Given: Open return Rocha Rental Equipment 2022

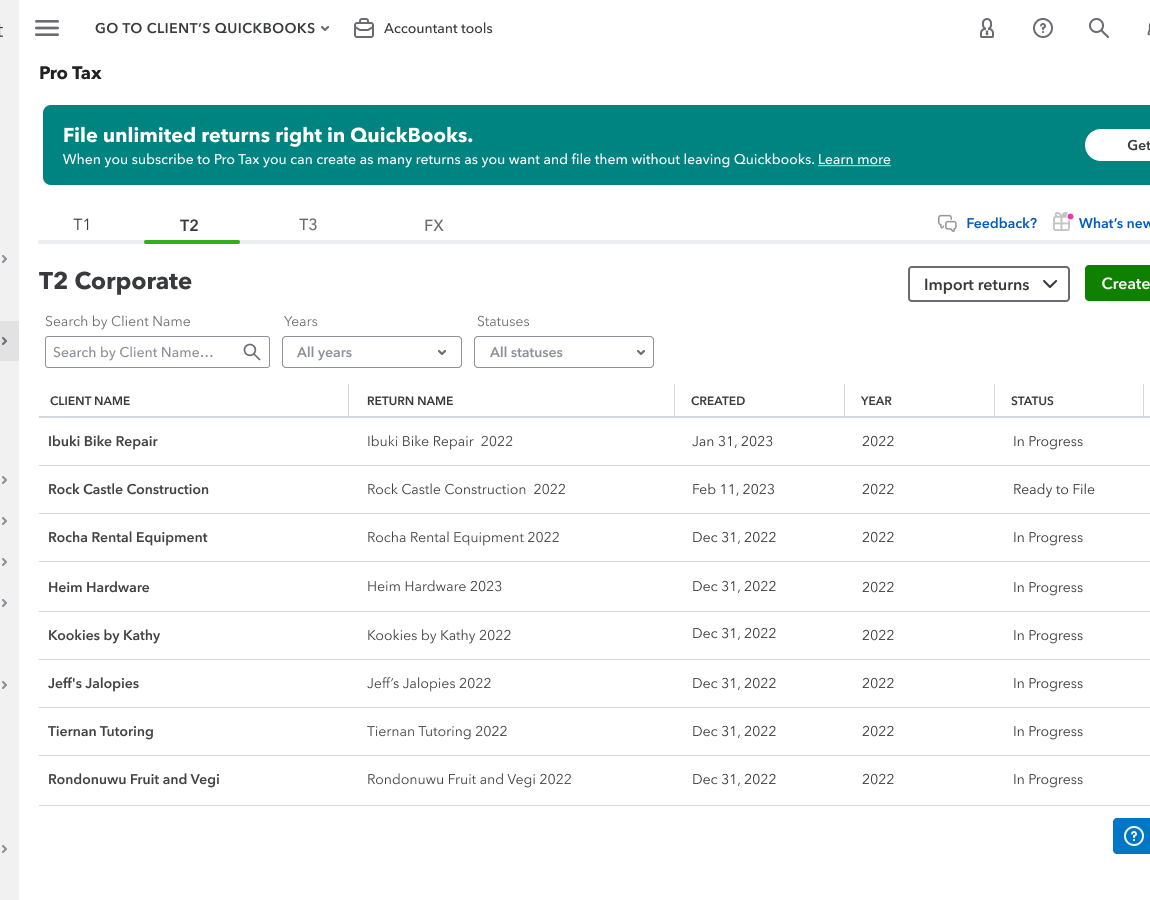Looking at the screenshot, I should [463, 538].
